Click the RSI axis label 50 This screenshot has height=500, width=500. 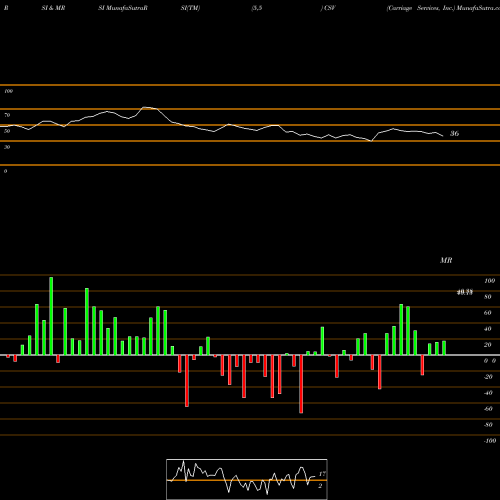tap(7, 131)
